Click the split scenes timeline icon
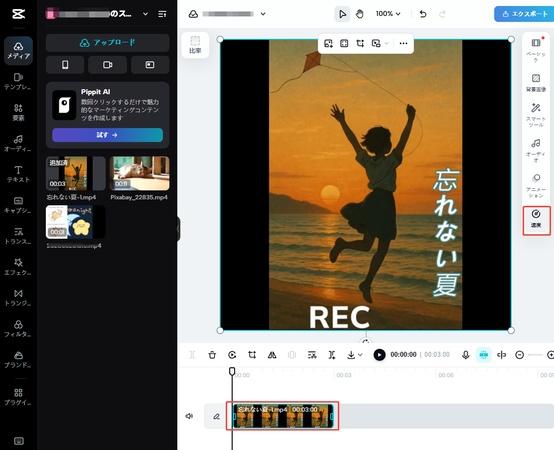This screenshot has width=554, height=450. point(331,355)
